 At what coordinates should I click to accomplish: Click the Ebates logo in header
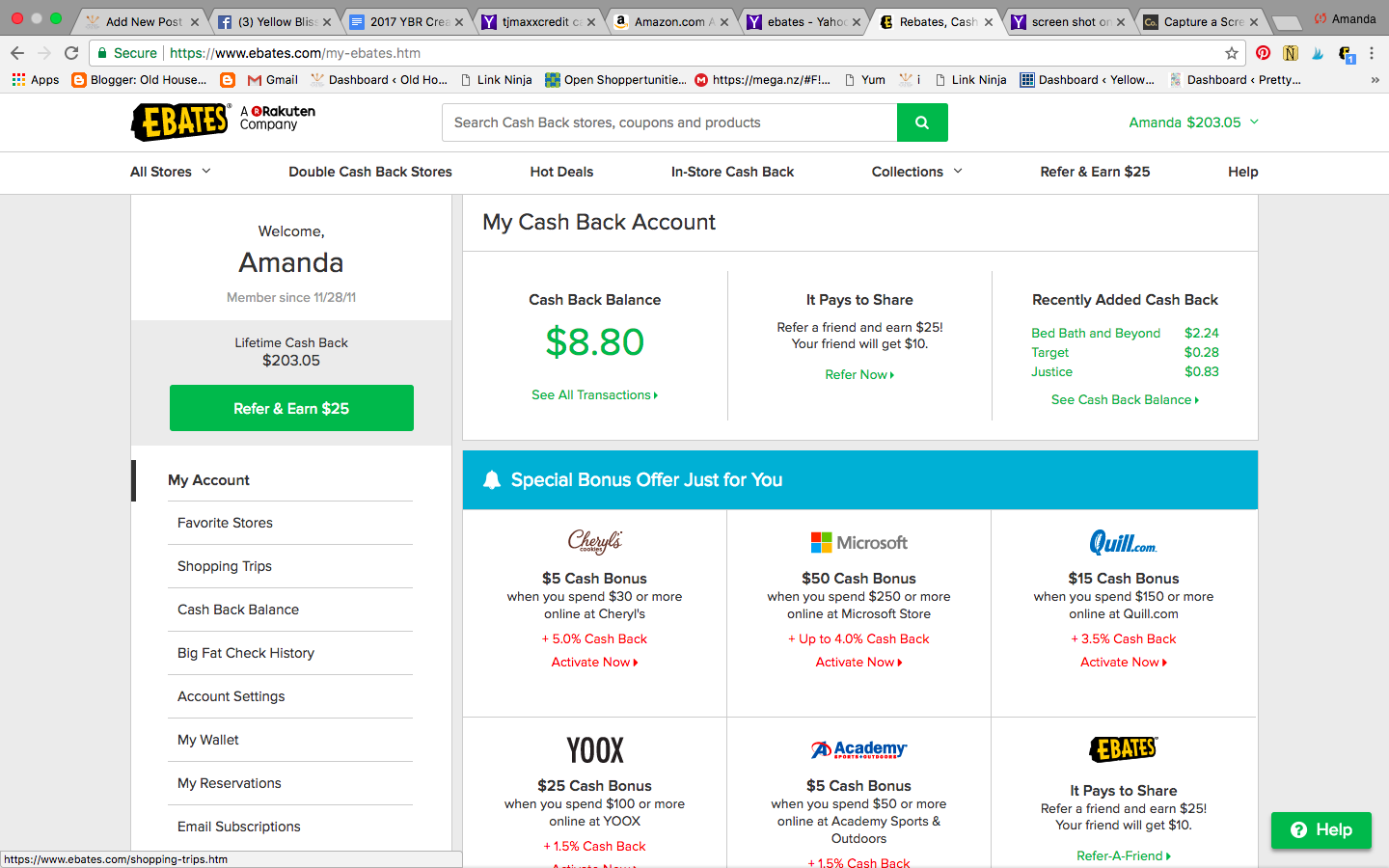coord(180,122)
